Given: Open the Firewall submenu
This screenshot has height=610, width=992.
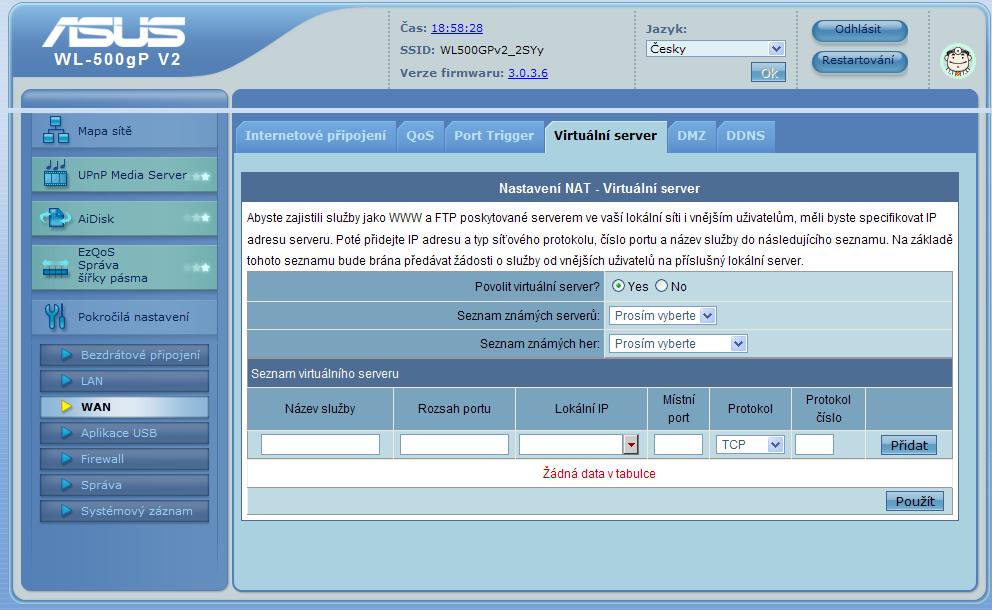Looking at the screenshot, I should click(x=125, y=459).
